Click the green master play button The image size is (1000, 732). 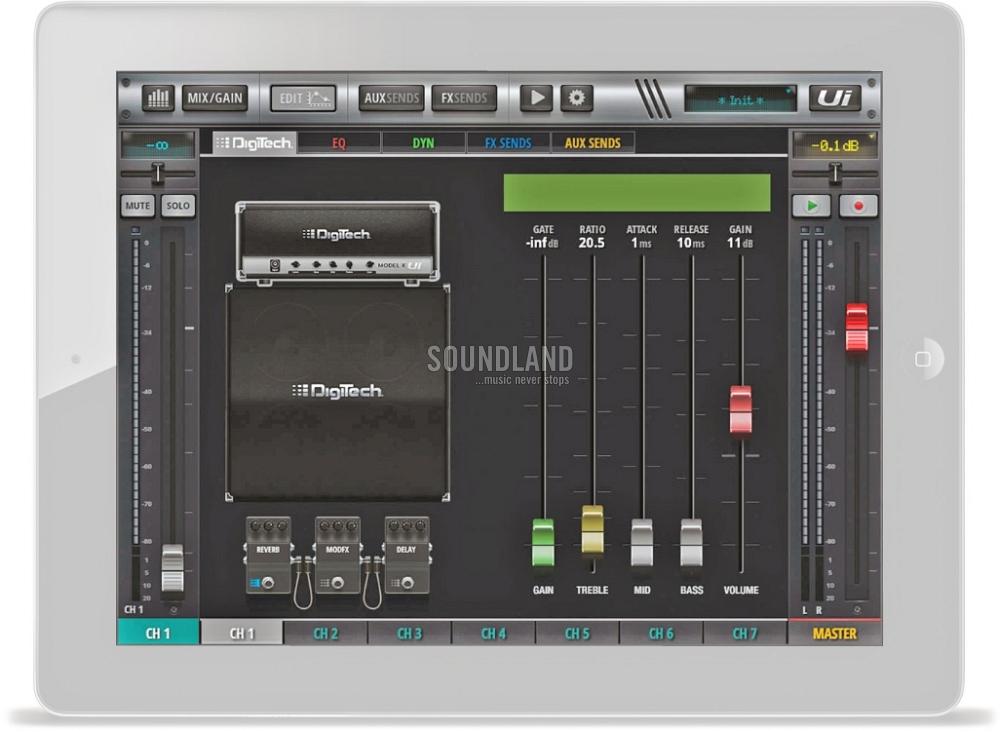(812, 206)
